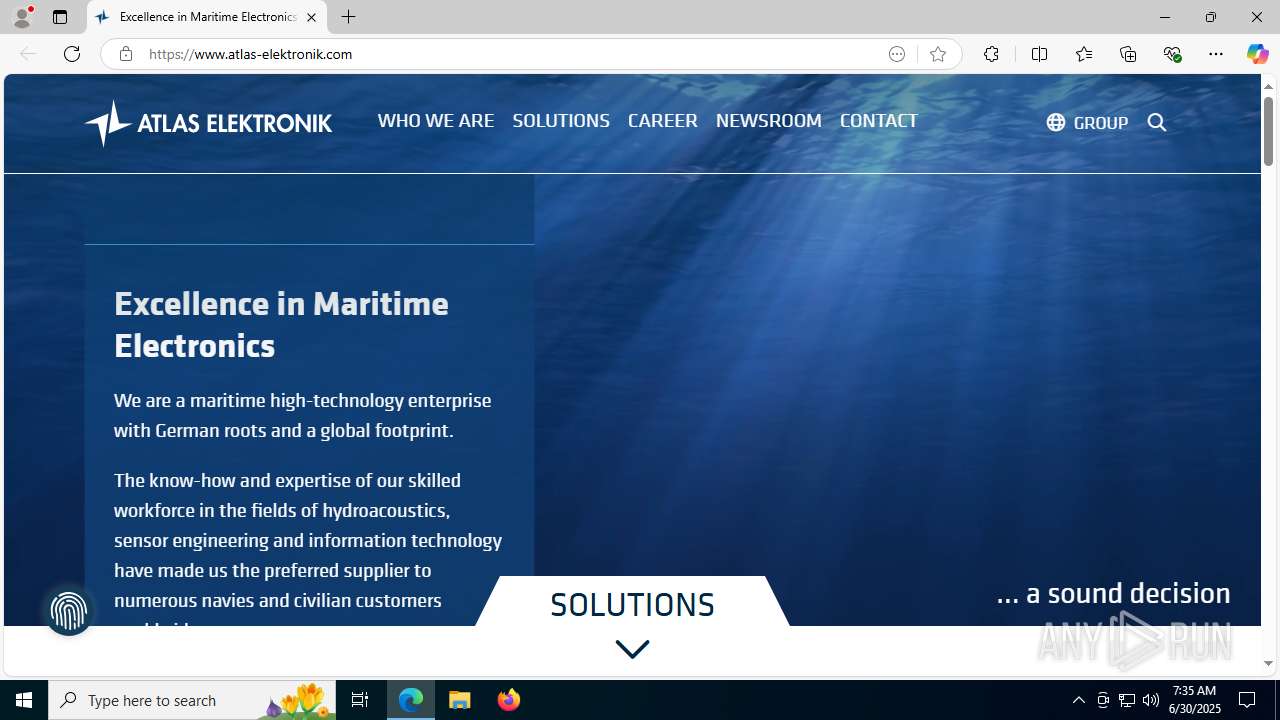
Task: Open a new tab with plus button
Action: 348,17
